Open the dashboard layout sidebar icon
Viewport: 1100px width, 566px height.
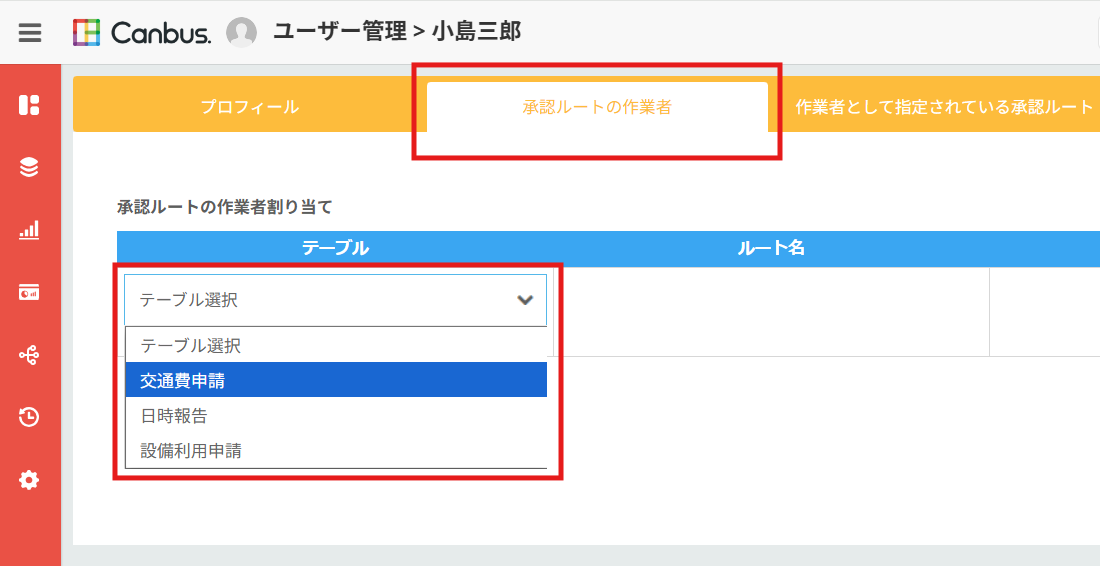pos(29,105)
